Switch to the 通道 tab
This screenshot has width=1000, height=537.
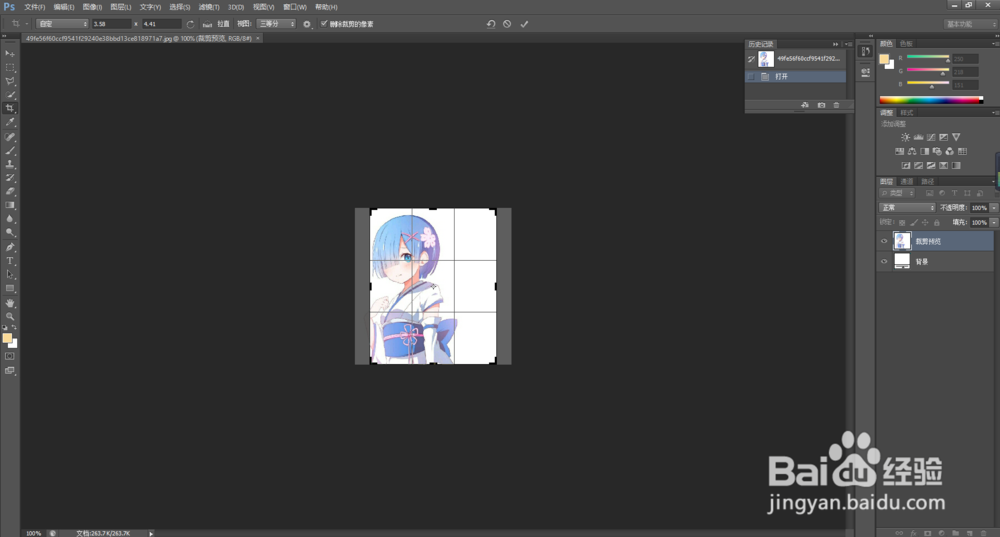point(907,182)
